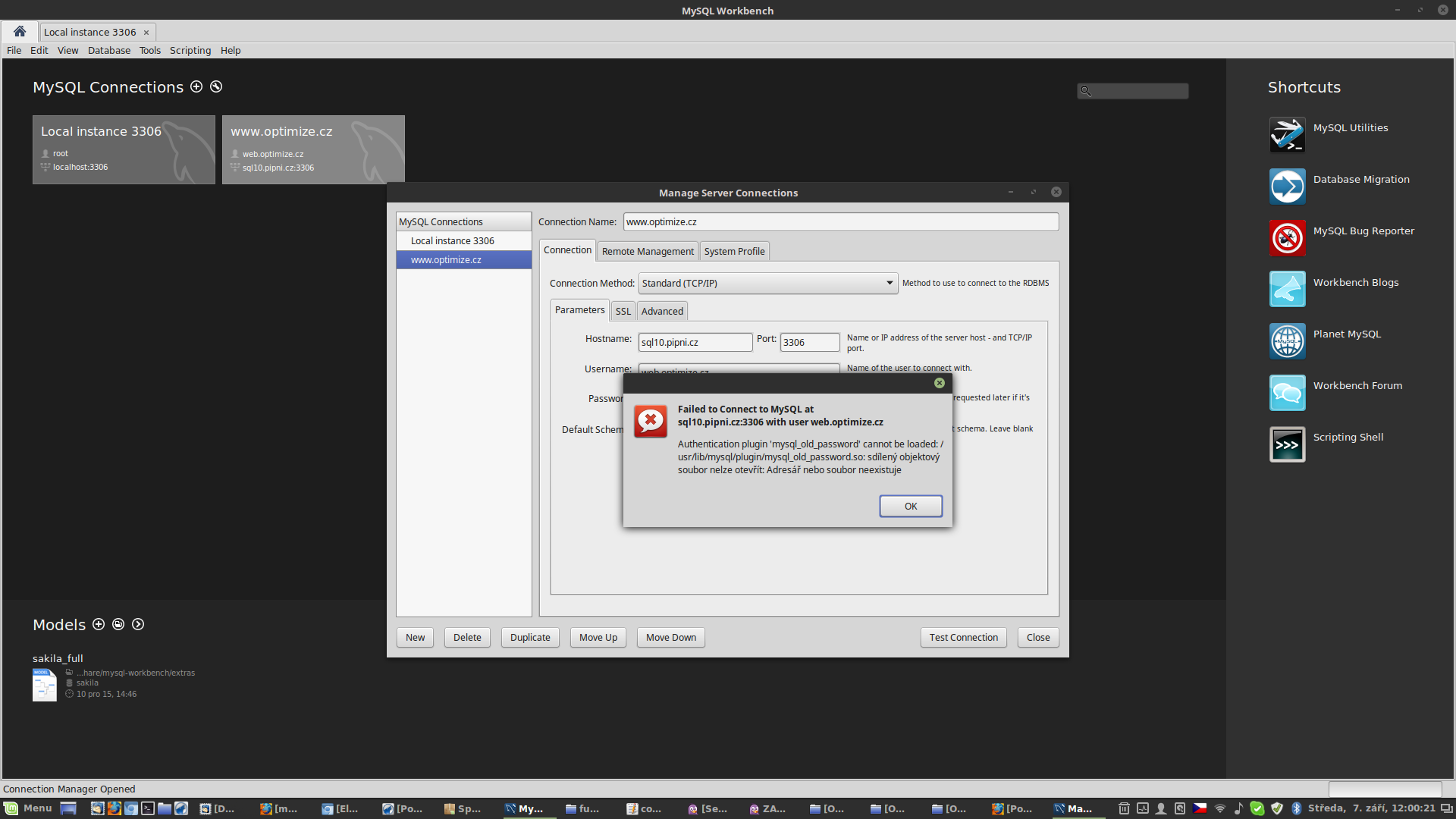Click the Move Up button
Screen dimensions: 1456x819
point(598,637)
